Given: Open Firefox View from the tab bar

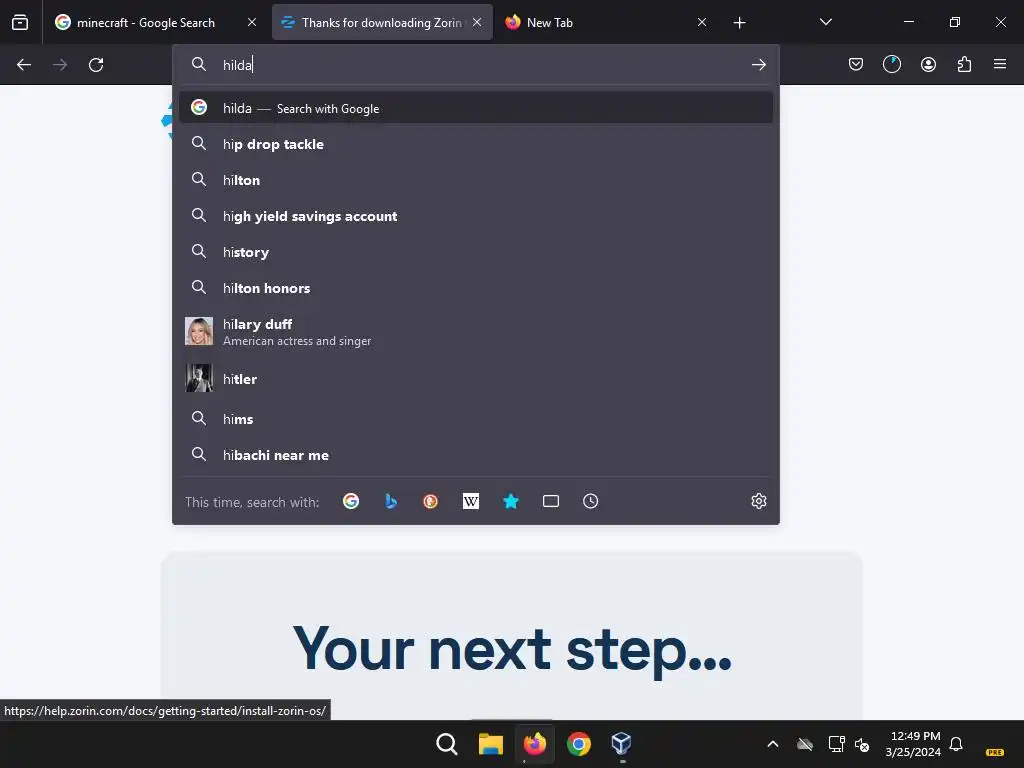Looking at the screenshot, I should [20, 23].
